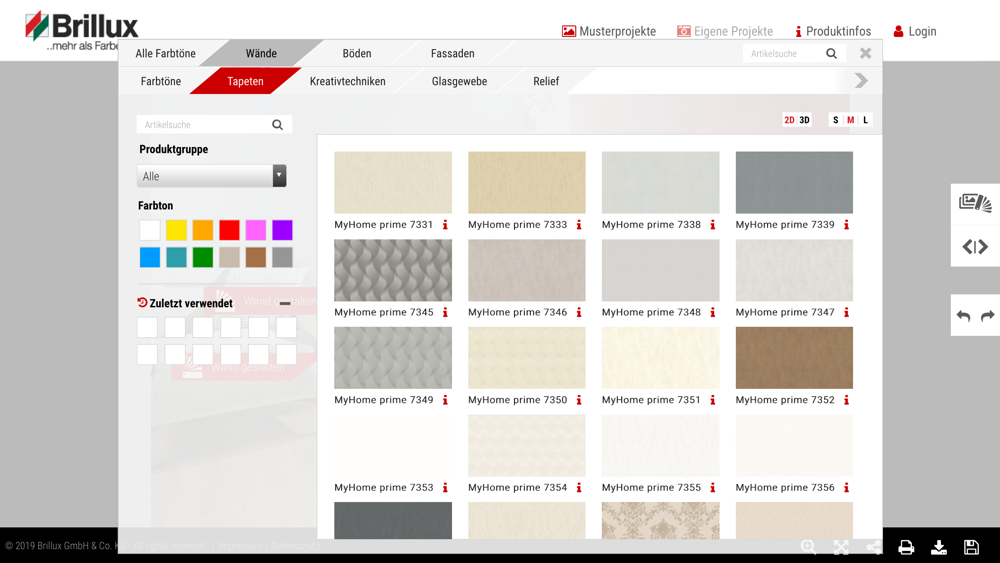Screen dimensions: 1000x563
Task: Pick the gray Farbton swatch
Action: (283, 257)
